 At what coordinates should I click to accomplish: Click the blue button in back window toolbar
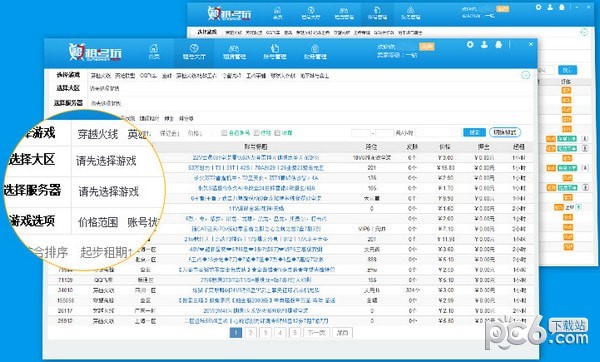point(567,70)
